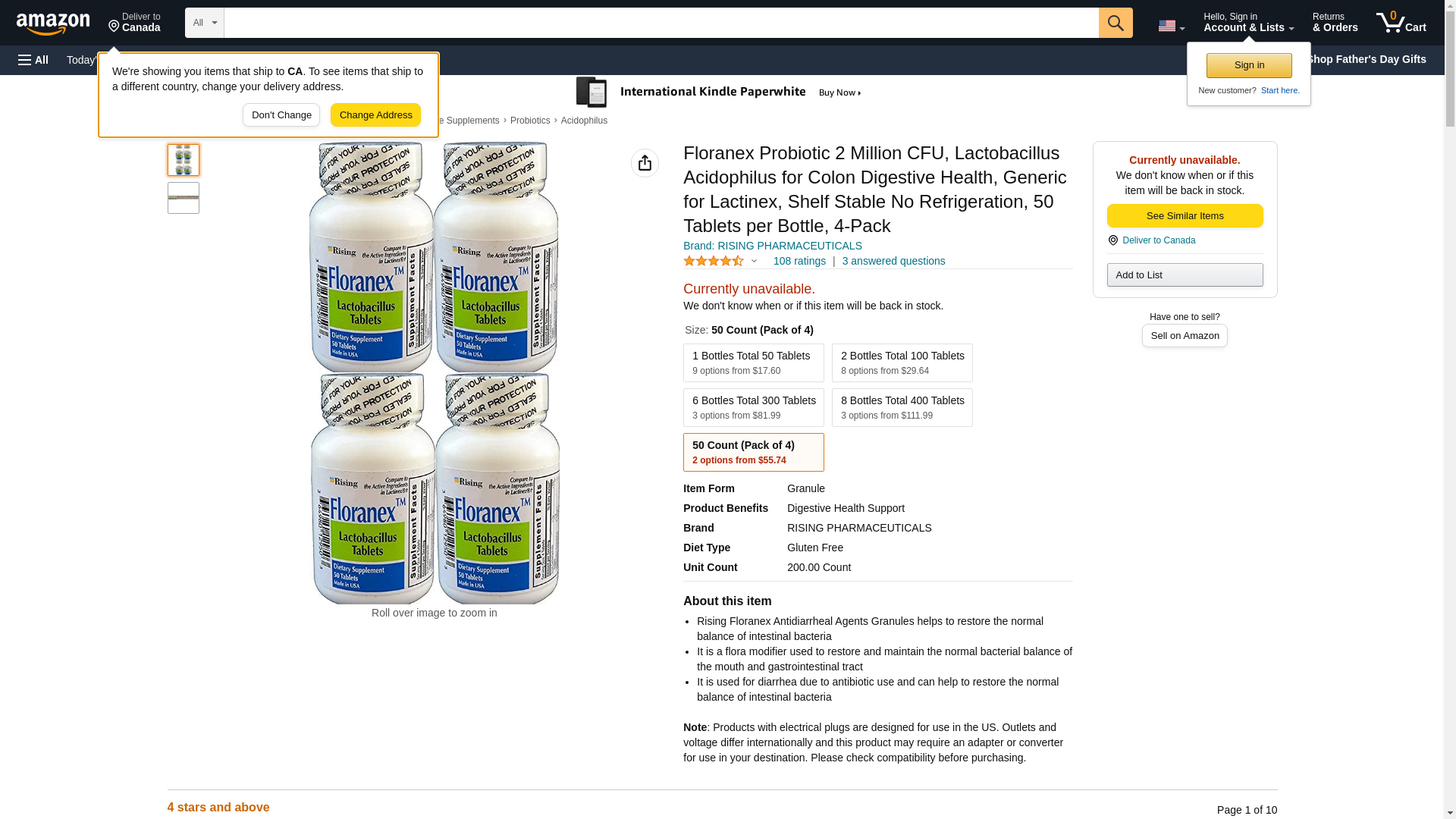The image size is (1456, 819).
Task: Go to Probiotics breadcrumb category
Action: click(x=530, y=121)
